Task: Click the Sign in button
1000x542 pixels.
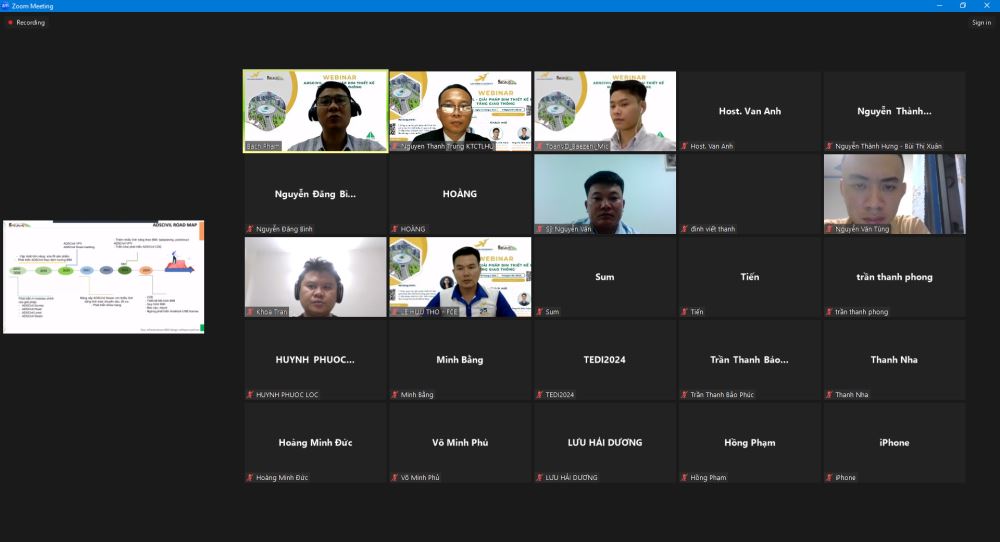Action: click(981, 22)
